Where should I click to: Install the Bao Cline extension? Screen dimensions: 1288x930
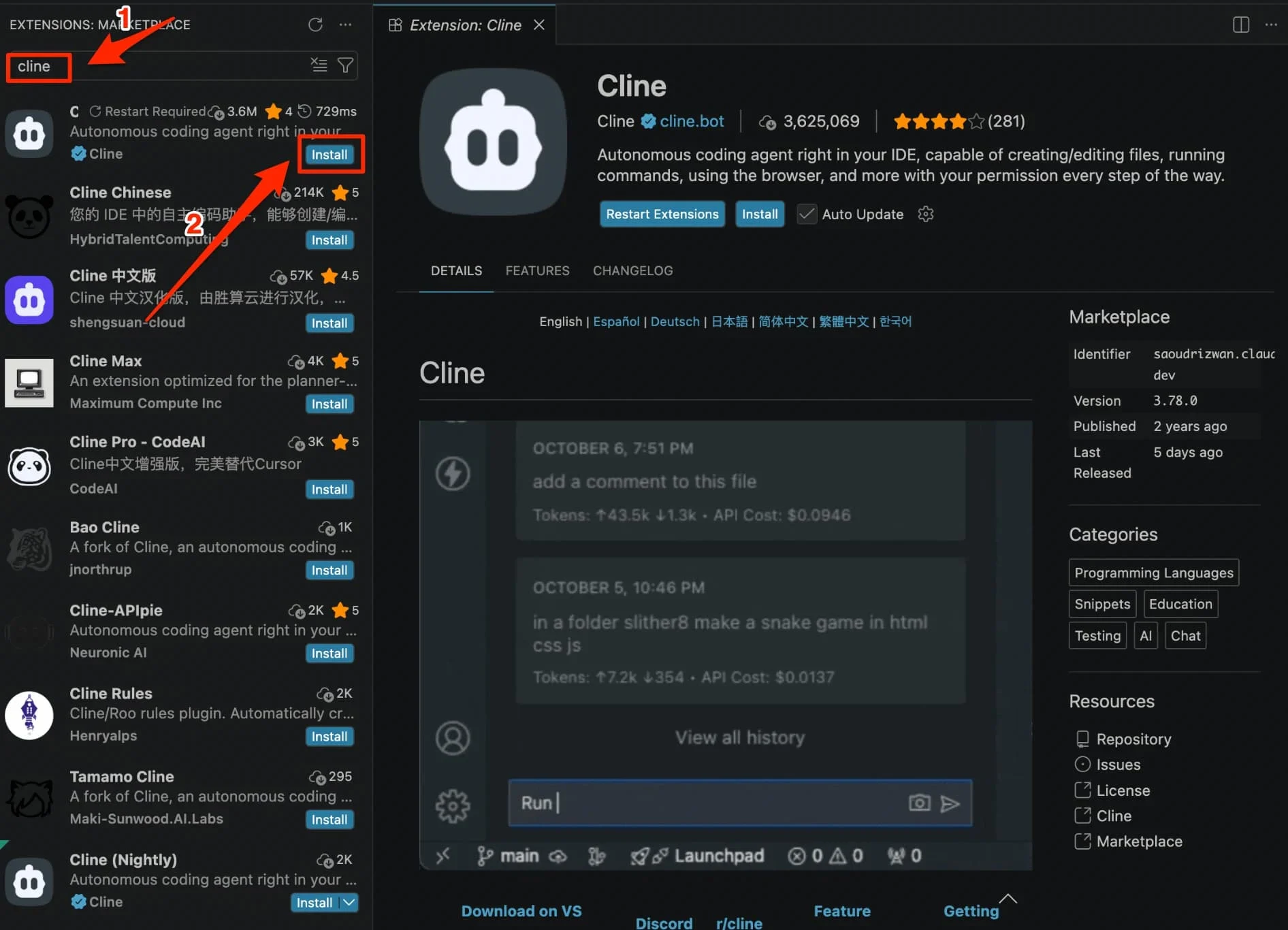pos(329,570)
